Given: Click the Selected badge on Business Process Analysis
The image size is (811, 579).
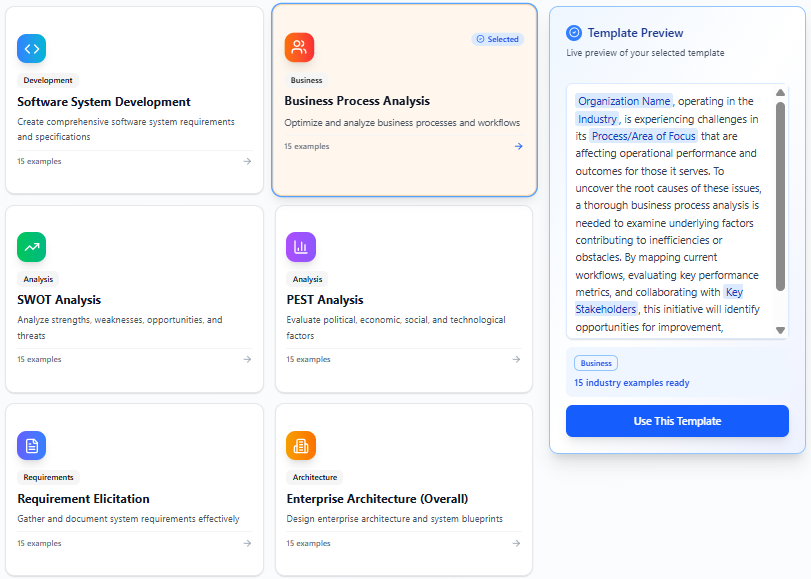Looking at the screenshot, I should [498, 38].
